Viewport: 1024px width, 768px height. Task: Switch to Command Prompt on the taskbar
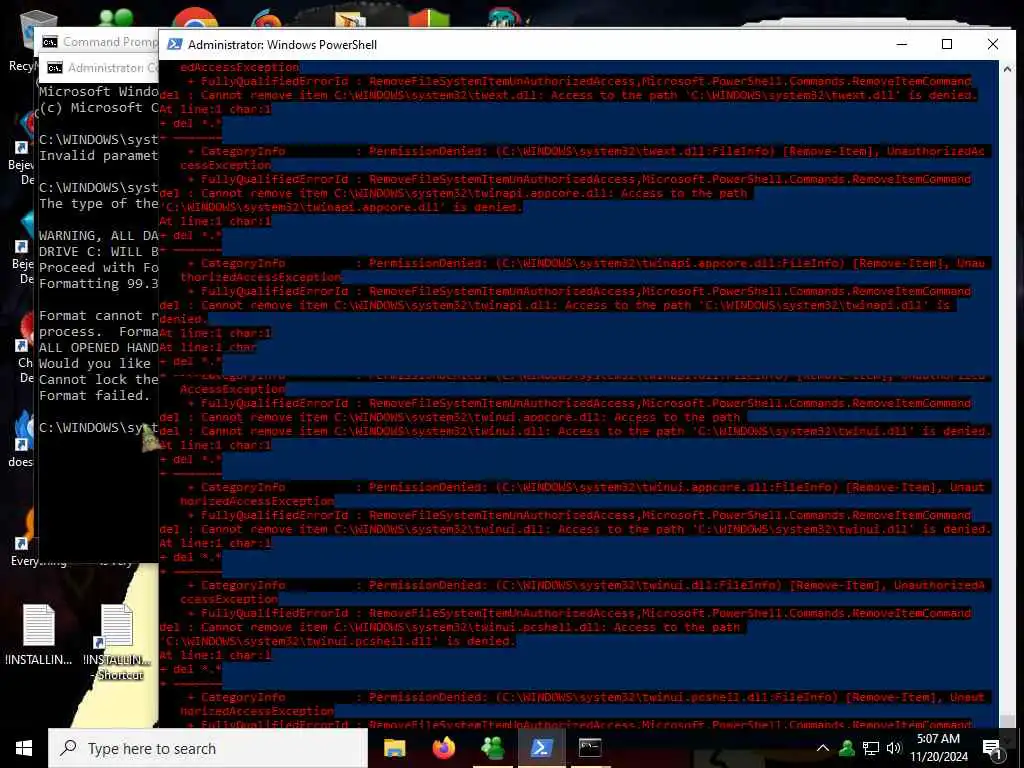(590, 748)
